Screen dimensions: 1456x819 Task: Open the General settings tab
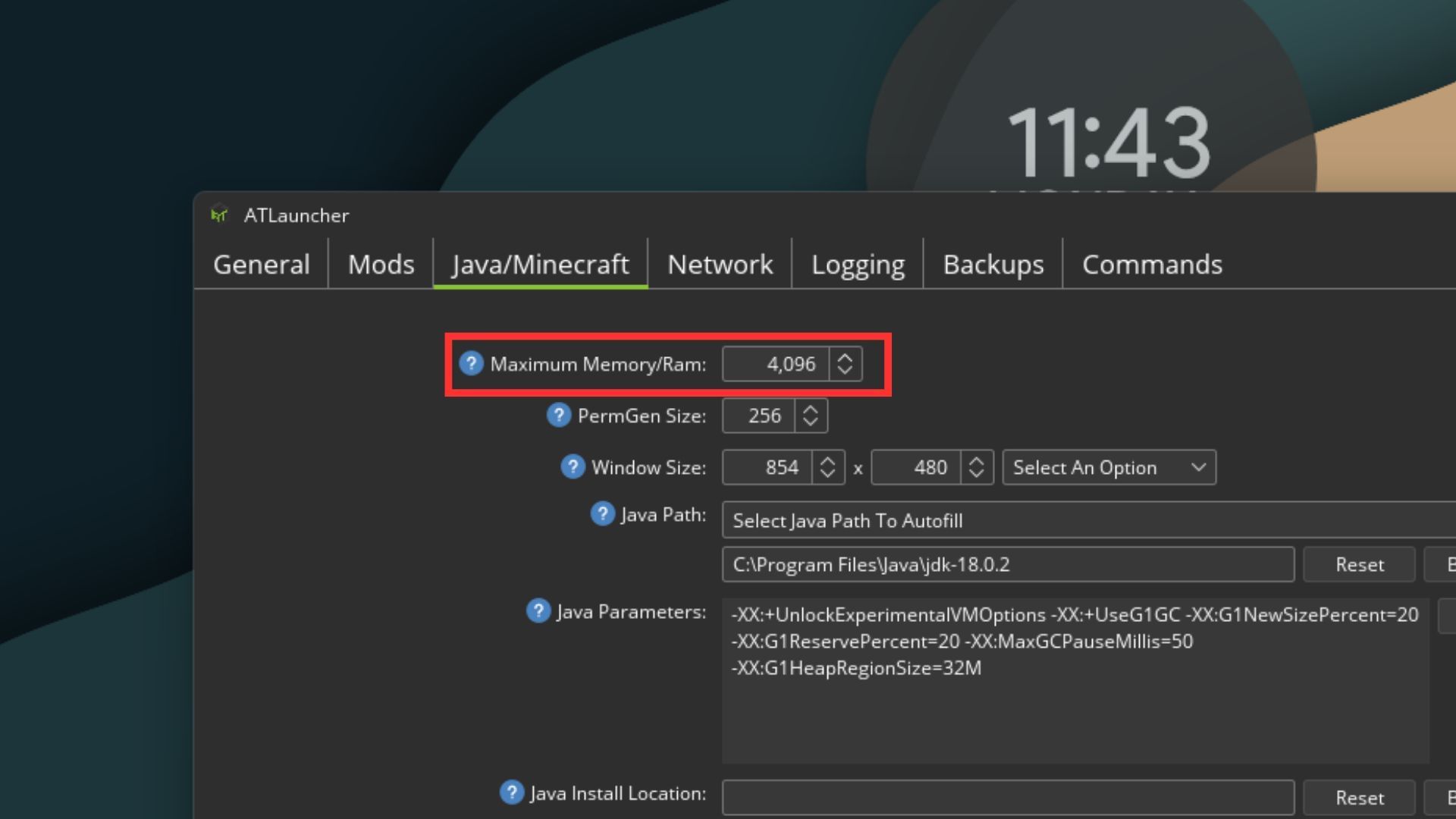tap(261, 263)
